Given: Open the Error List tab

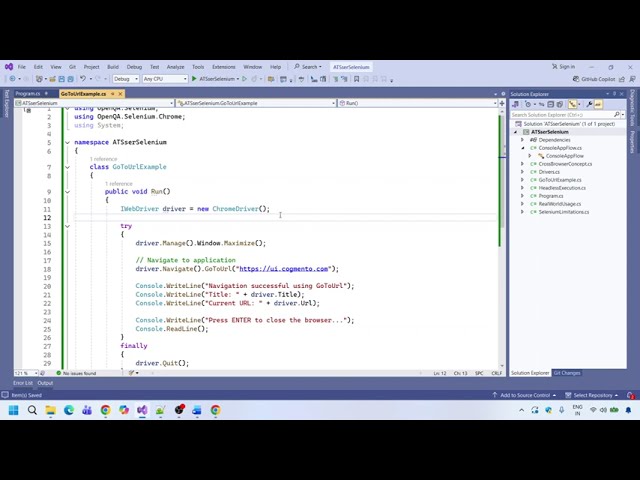Looking at the screenshot, I should (23, 383).
